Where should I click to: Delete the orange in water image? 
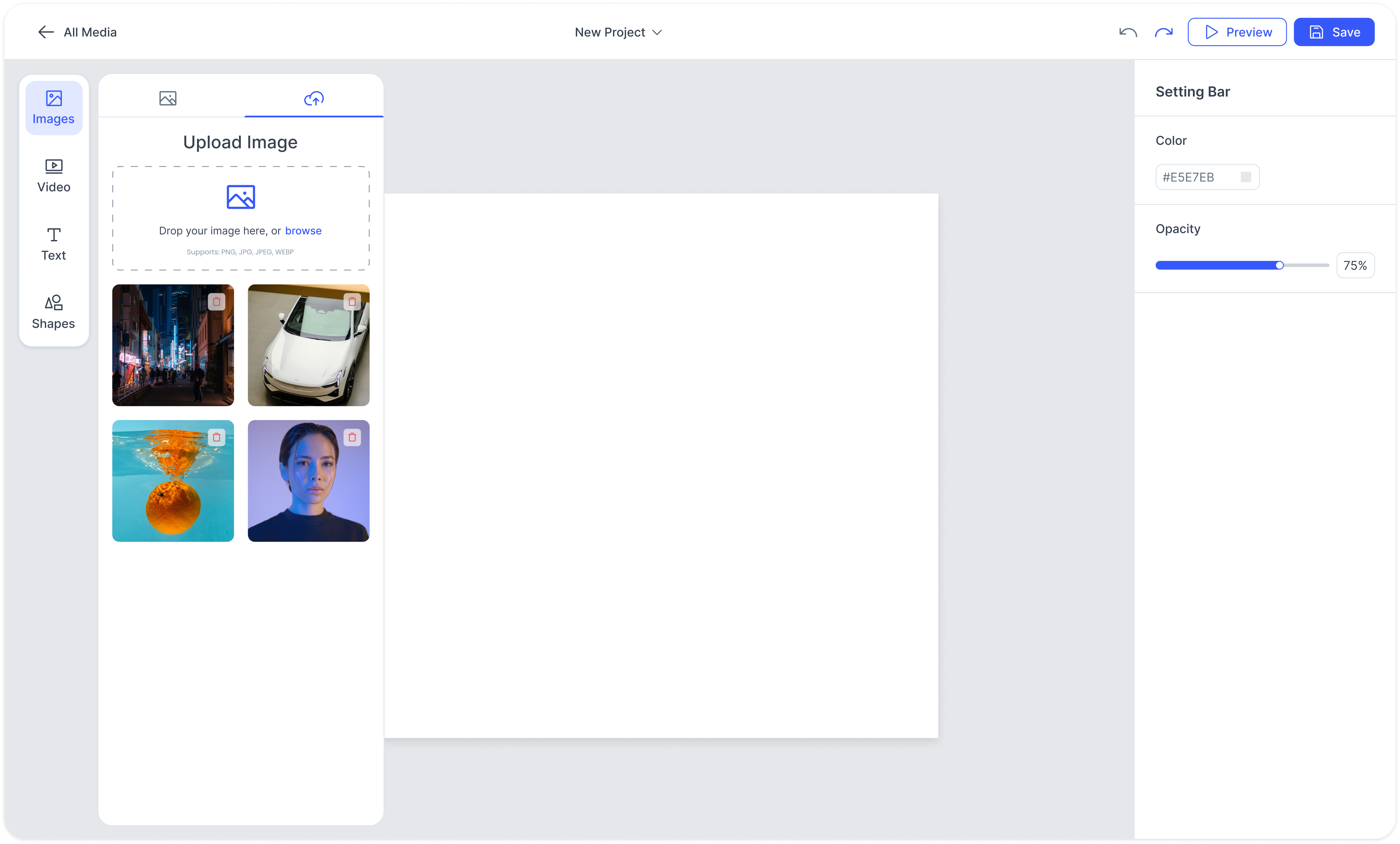[x=216, y=438]
